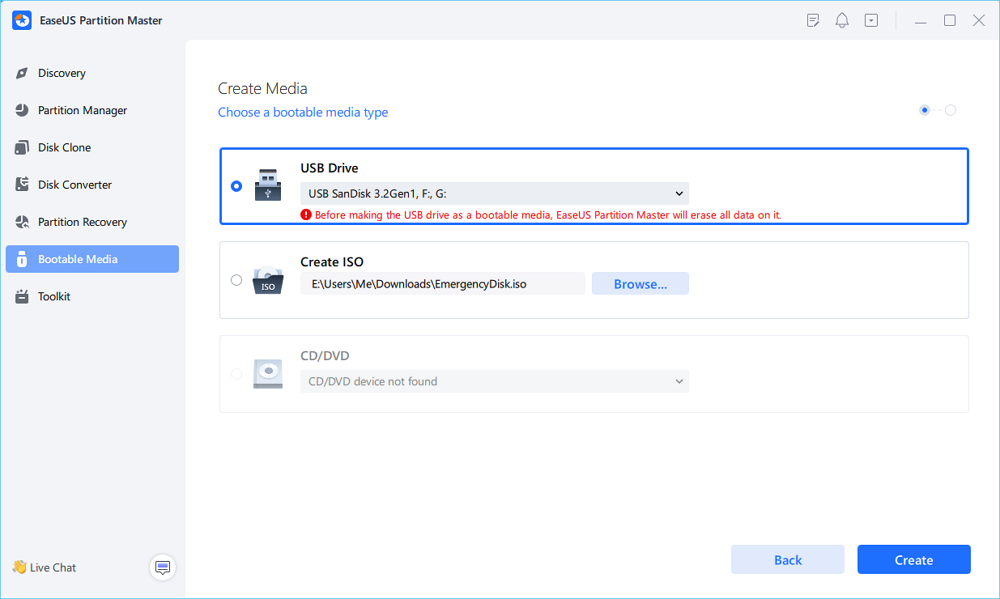Open Discovery in the sidebar
Screen dimensions: 1000x599
point(92,73)
